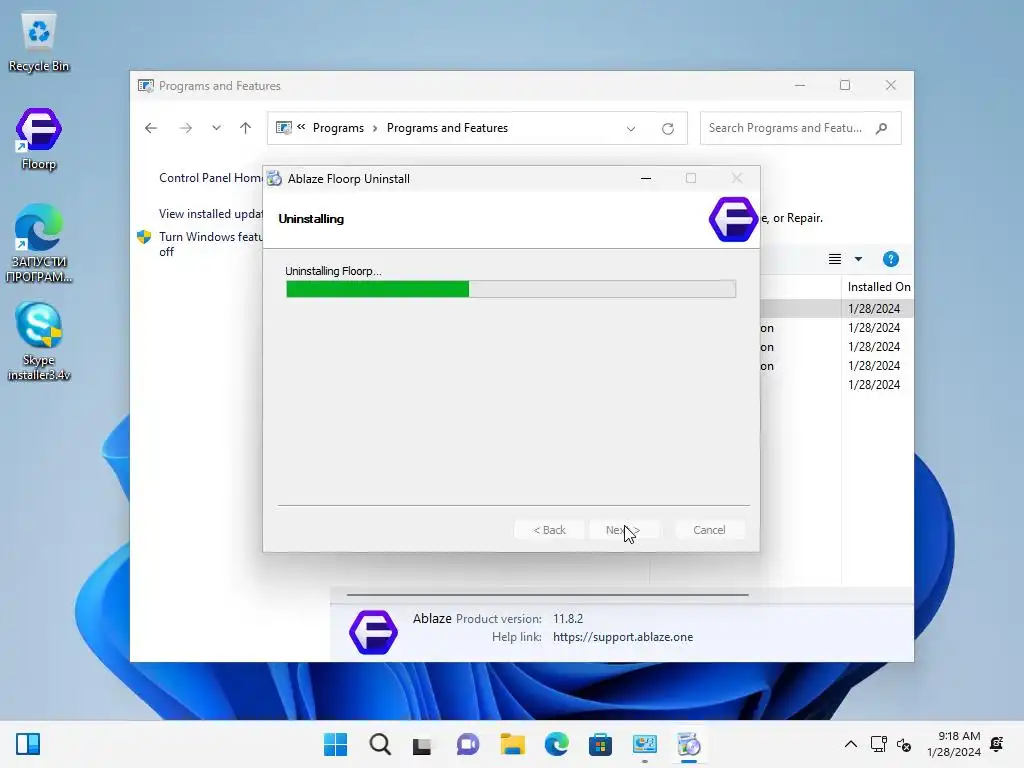Click Cancel in the Floorp uninstaller
Image resolution: width=1024 pixels, height=768 pixels.
click(x=709, y=530)
